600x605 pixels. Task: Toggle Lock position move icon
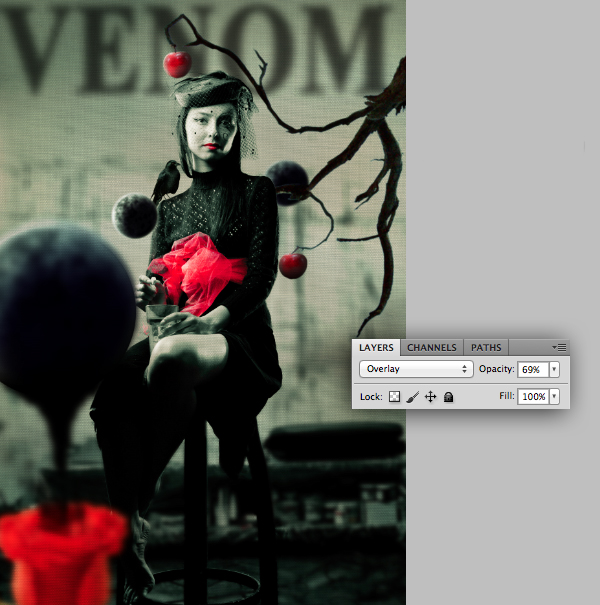point(430,397)
